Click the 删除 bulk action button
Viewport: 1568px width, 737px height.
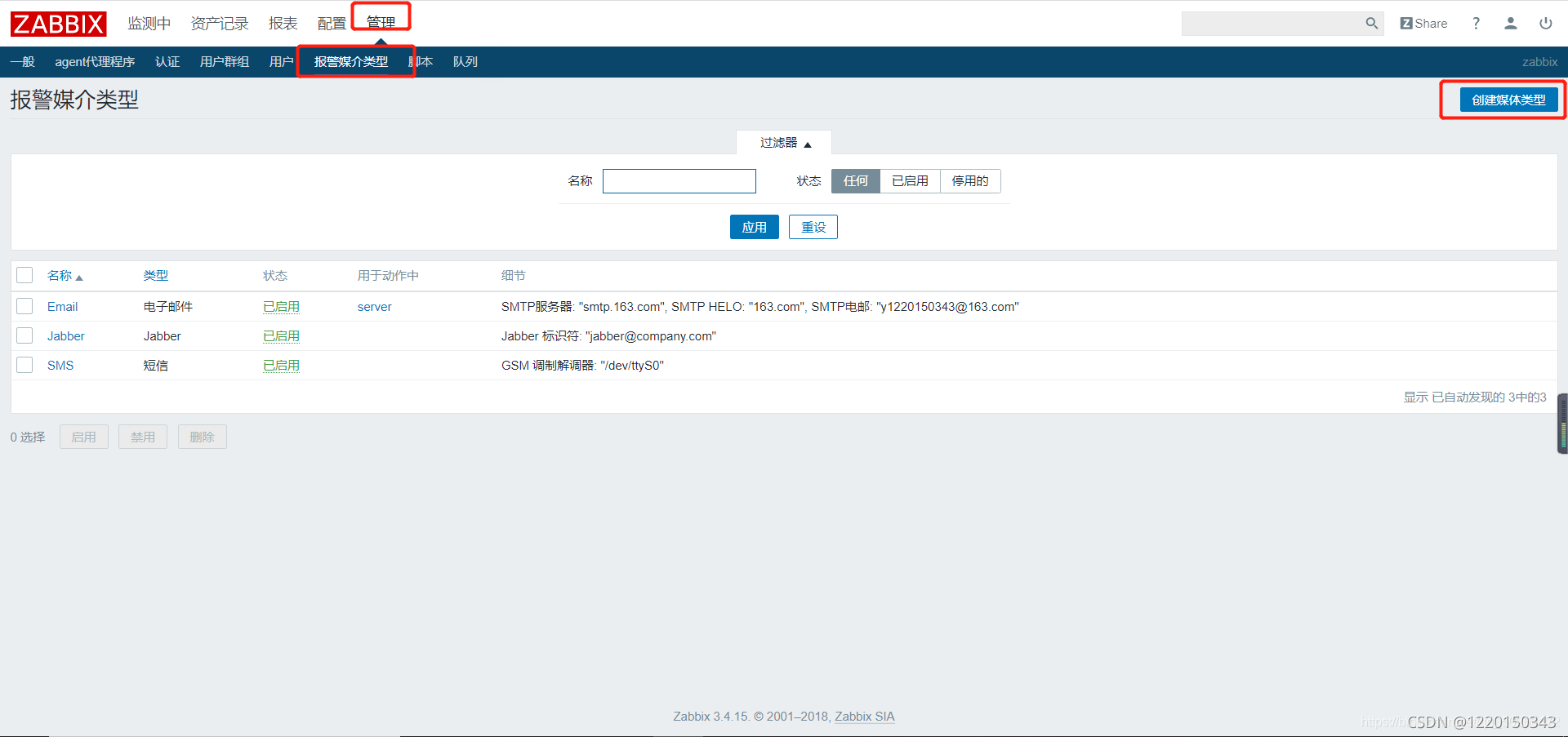pyautogui.click(x=203, y=437)
